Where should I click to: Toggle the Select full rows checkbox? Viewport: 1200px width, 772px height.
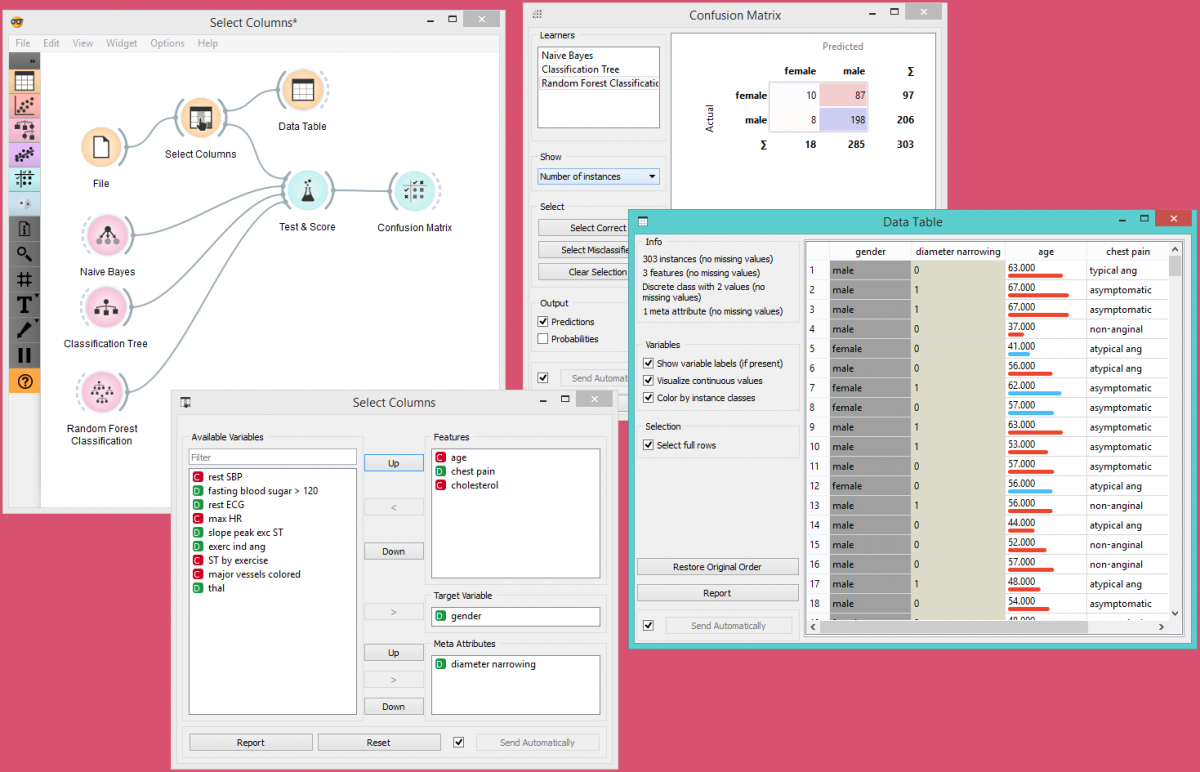(x=648, y=446)
